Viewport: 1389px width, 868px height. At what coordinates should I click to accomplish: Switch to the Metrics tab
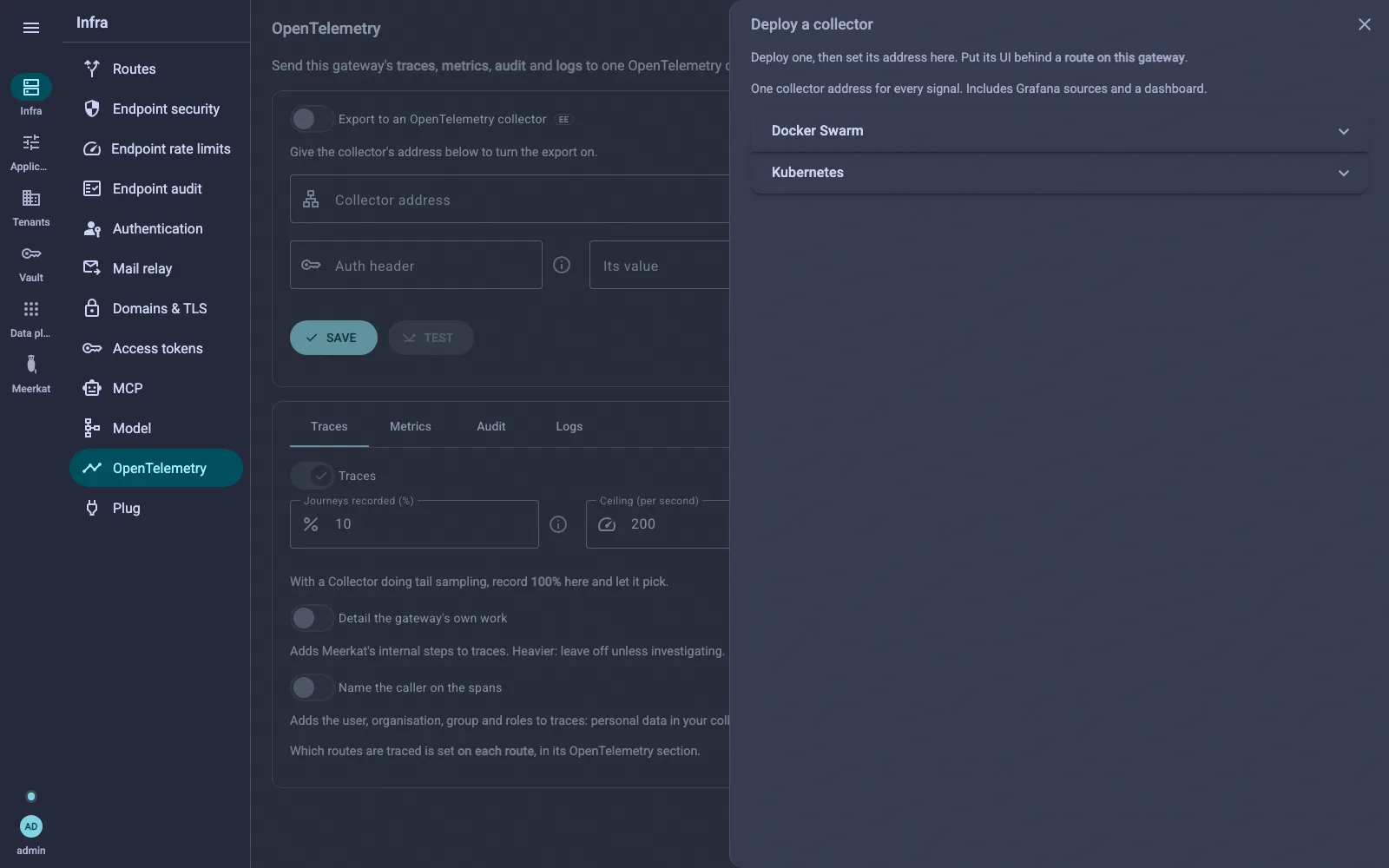[411, 426]
